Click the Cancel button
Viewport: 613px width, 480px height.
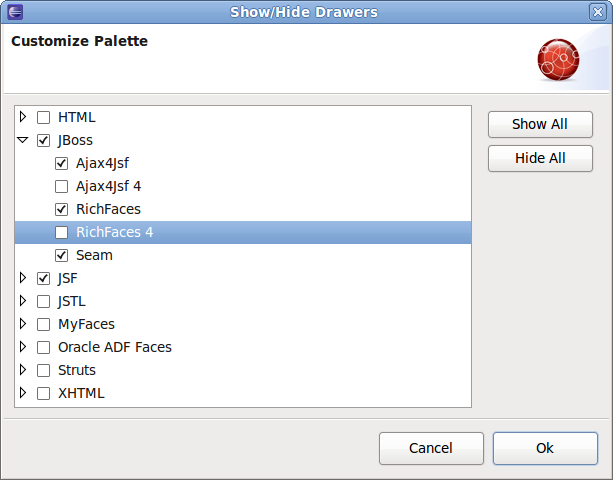pyautogui.click(x=431, y=448)
